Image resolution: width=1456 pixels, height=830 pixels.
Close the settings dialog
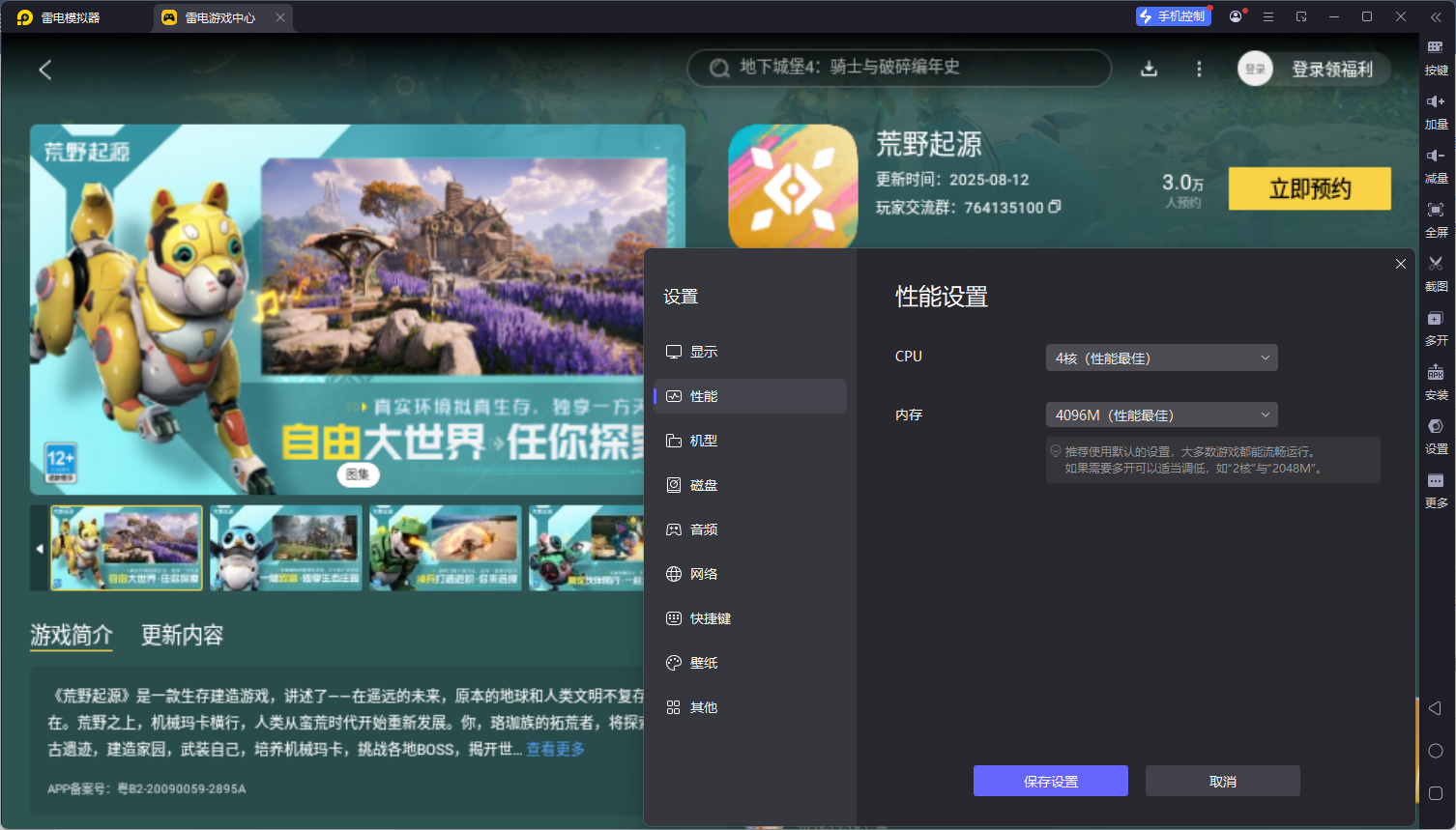pyautogui.click(x=1401, y=264)
